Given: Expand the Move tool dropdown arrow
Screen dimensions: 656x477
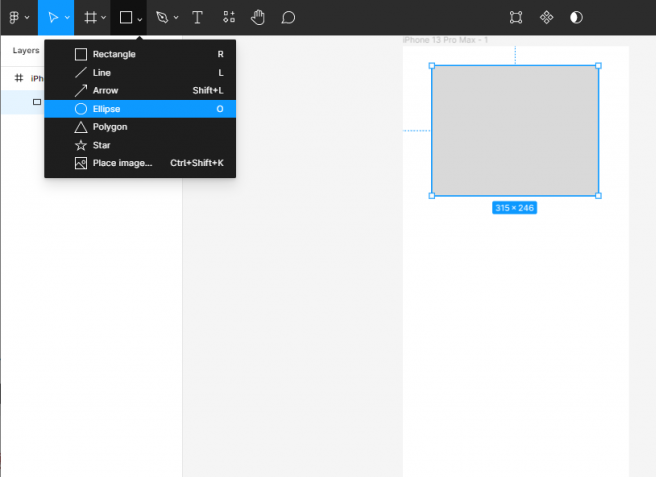Looking at the screenshot, I should click(x=67, y=18).
